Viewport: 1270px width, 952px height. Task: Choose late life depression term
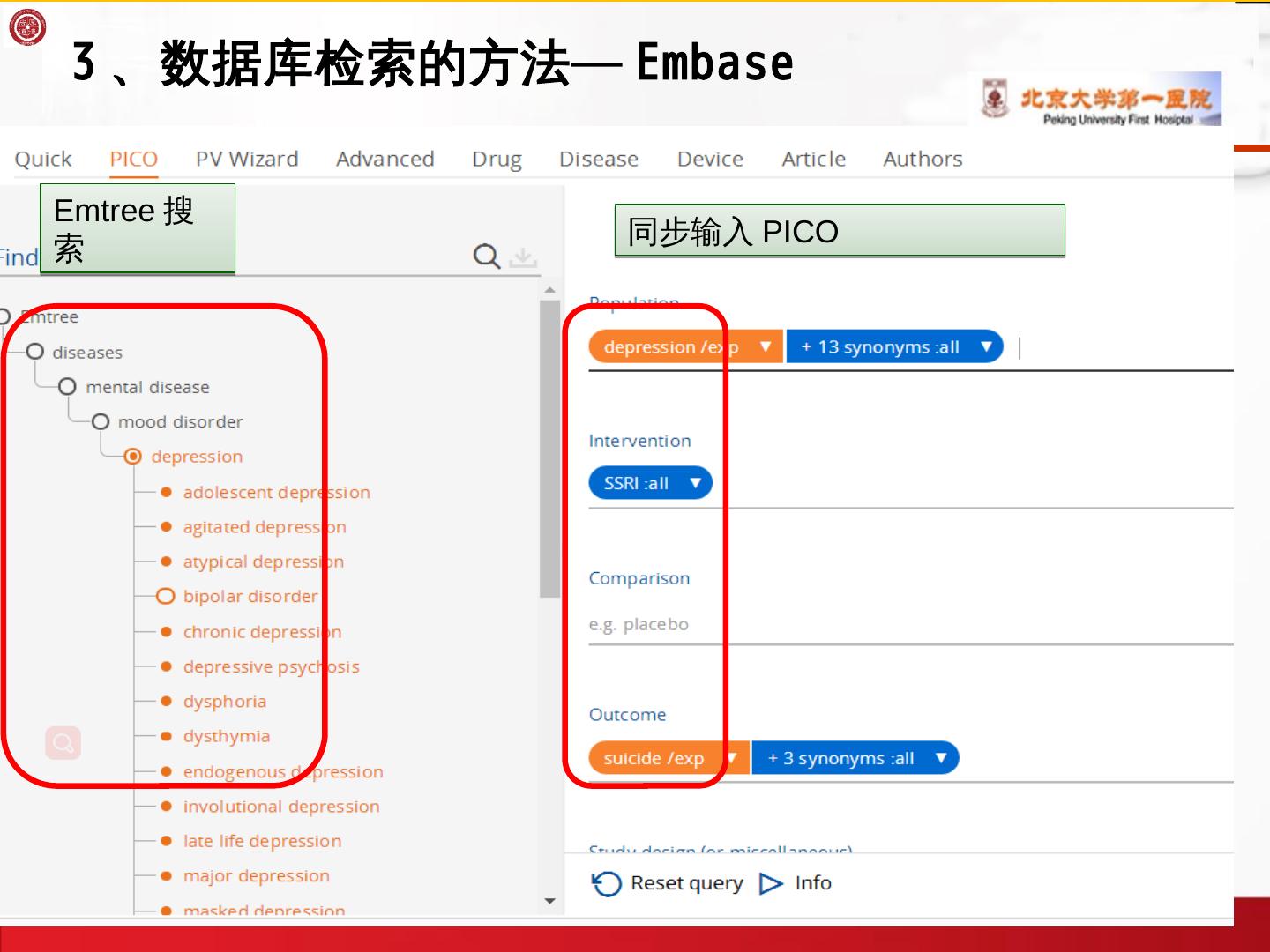pos(262,841)
